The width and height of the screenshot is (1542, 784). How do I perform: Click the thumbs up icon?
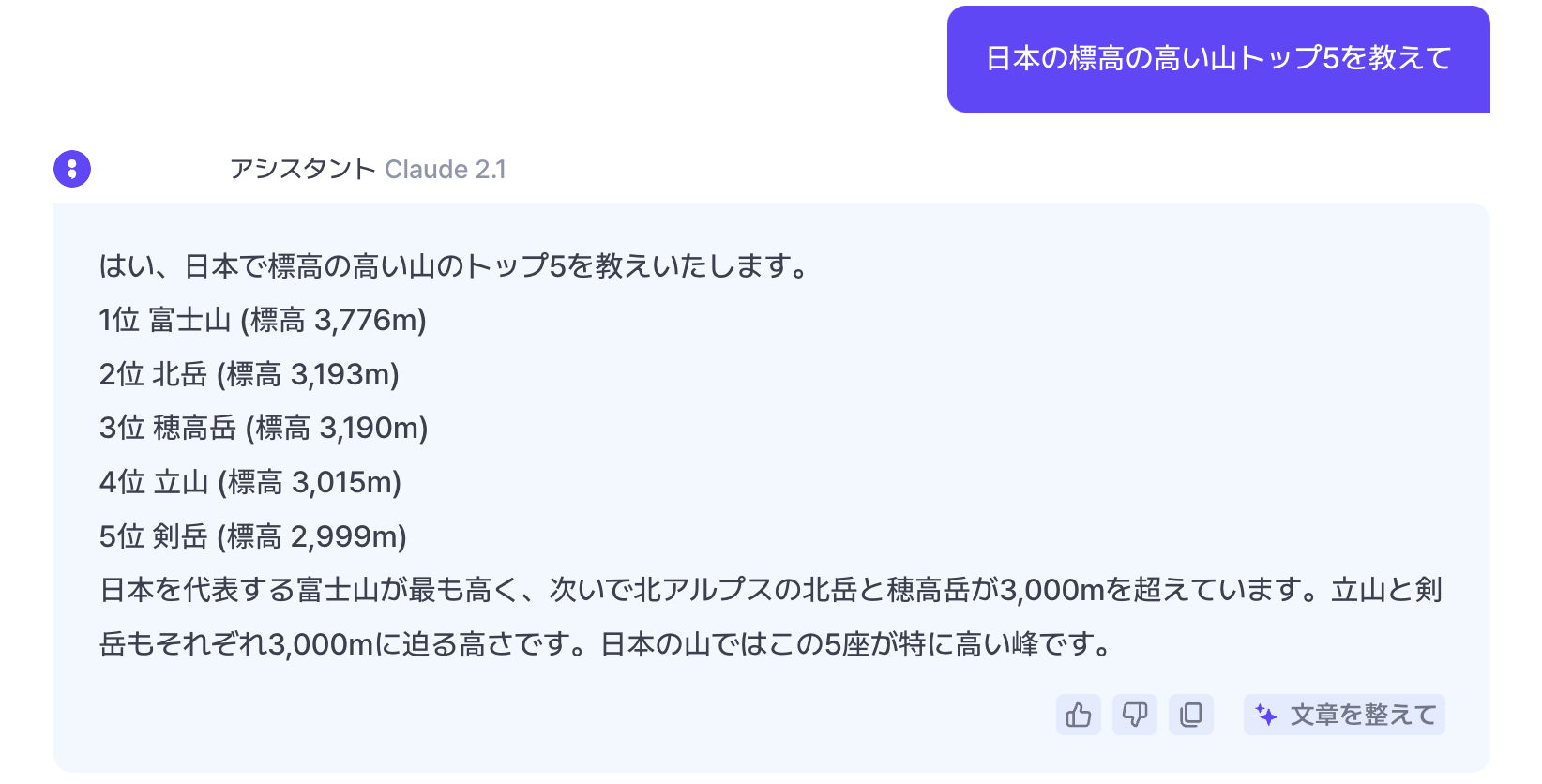(1079, 715)
